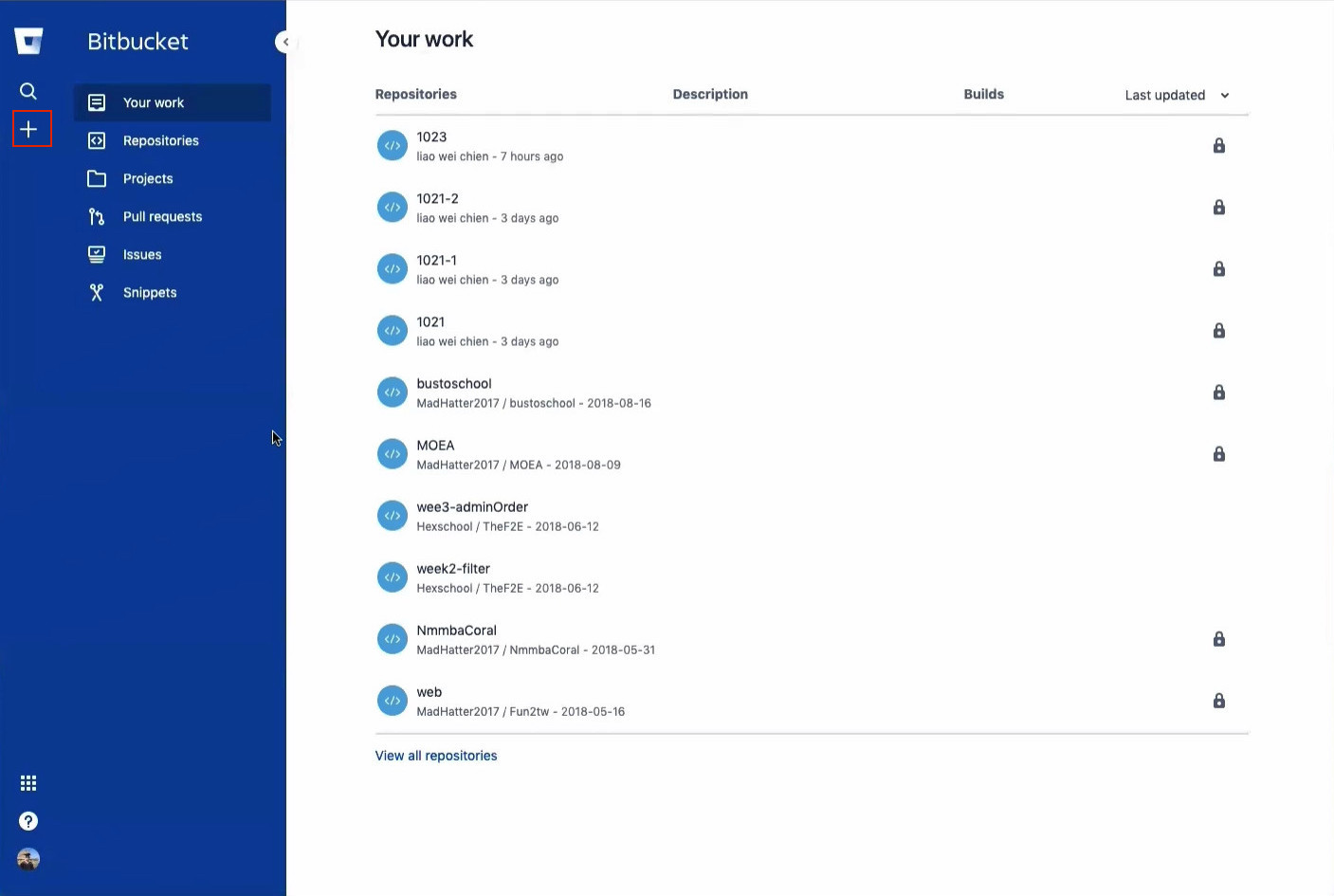Open the Last updated sort dropdown
The image size is (1334, 896).
1177,95
